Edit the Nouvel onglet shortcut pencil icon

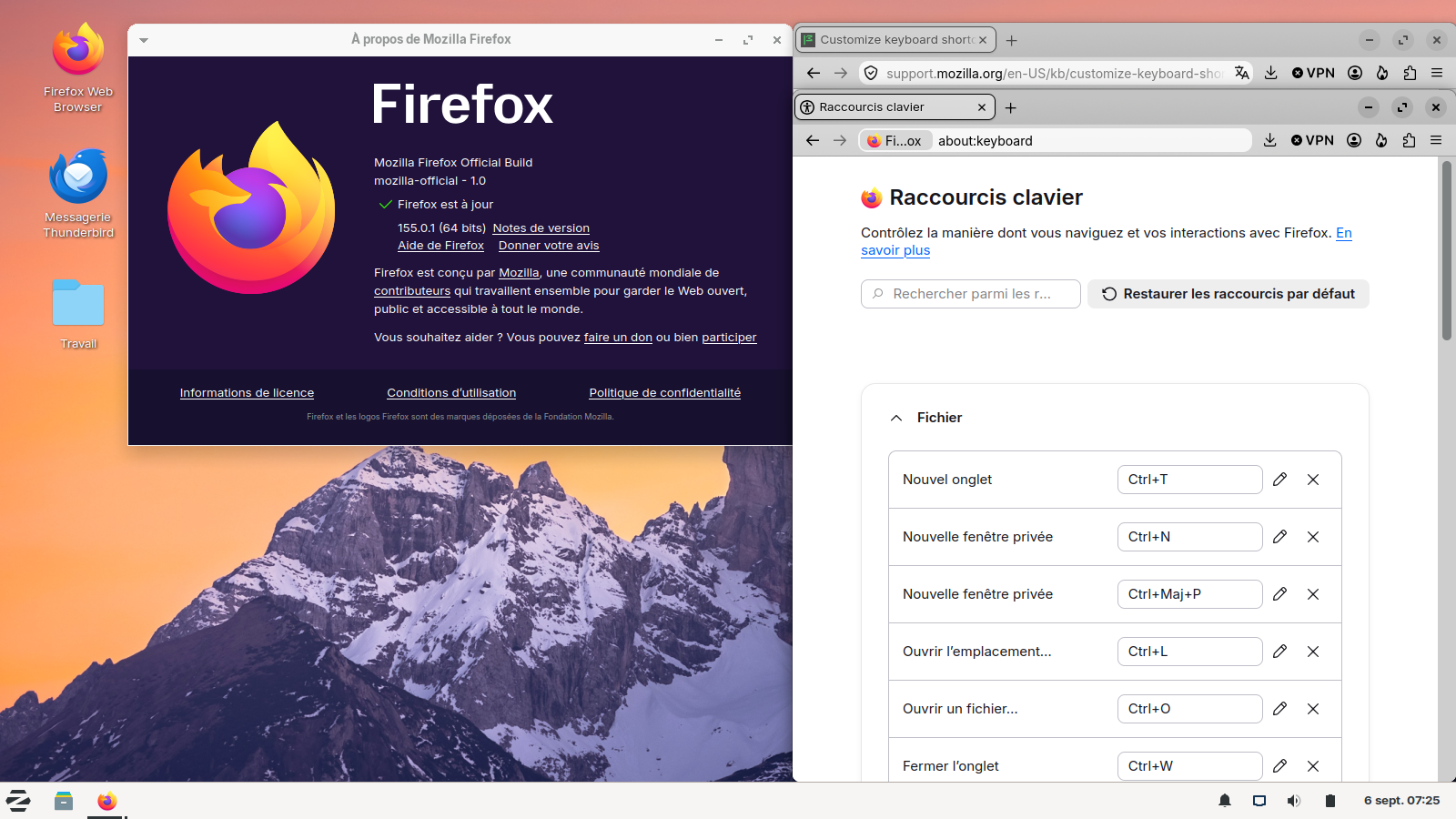[x=1279, y=480]
